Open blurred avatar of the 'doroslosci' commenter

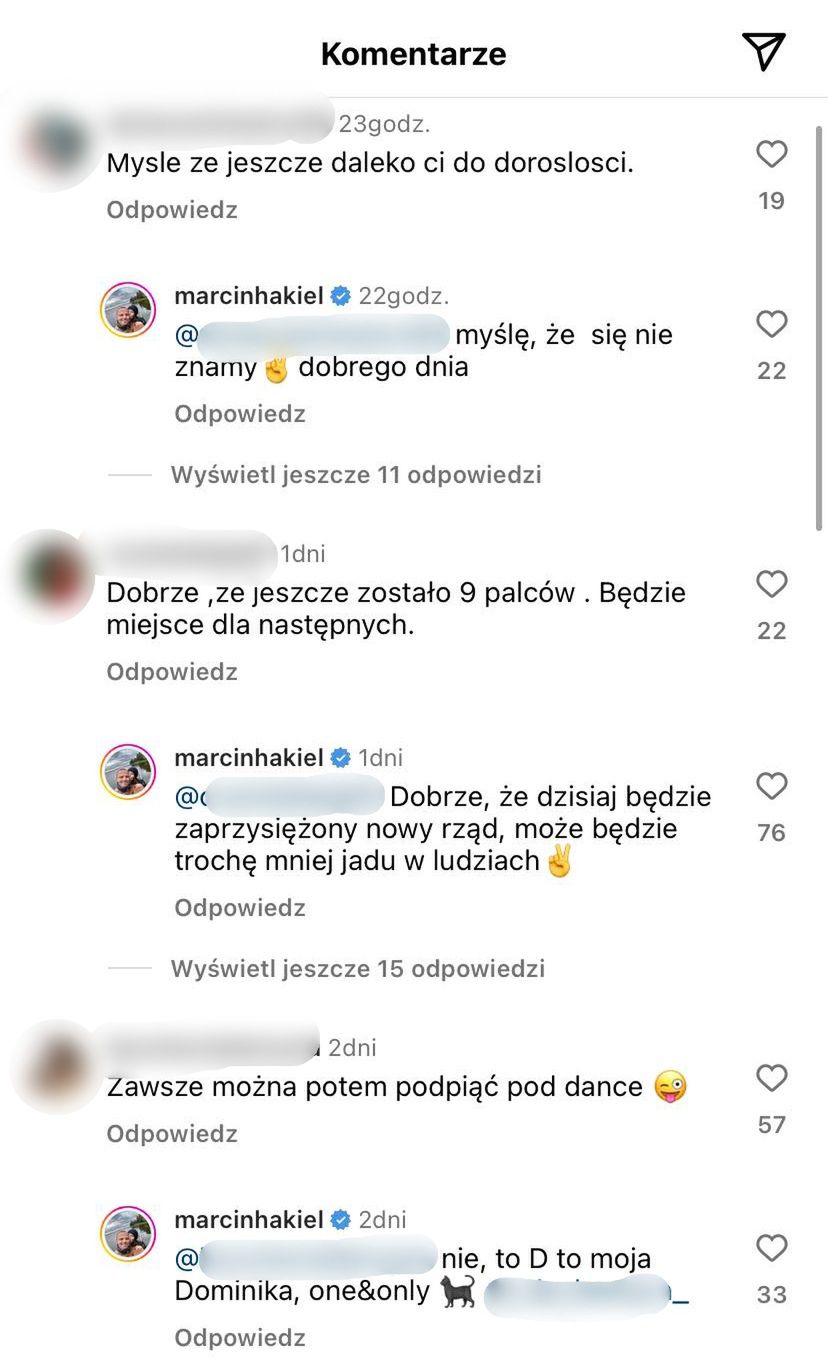tap(54, 145)
